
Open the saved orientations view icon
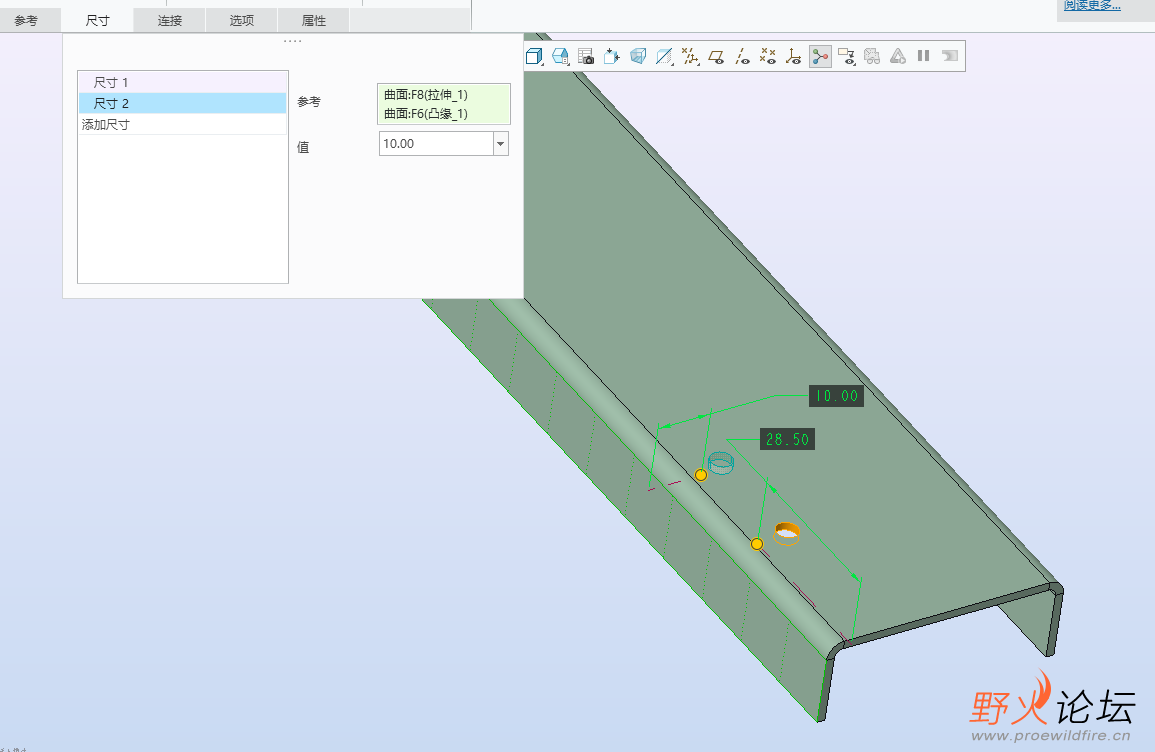tap(561, 56)
